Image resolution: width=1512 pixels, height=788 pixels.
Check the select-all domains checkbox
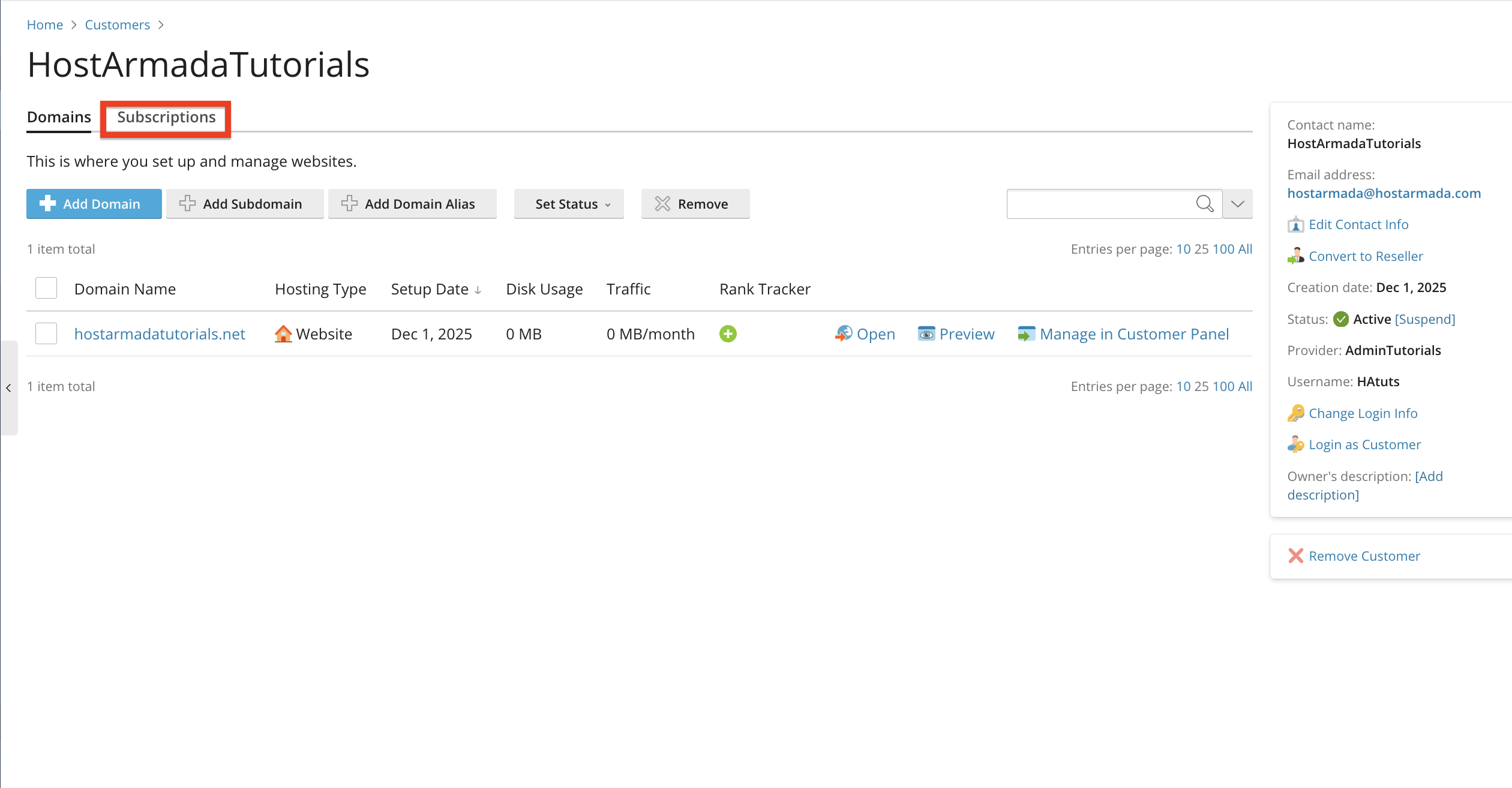click(x=46, y=288)
